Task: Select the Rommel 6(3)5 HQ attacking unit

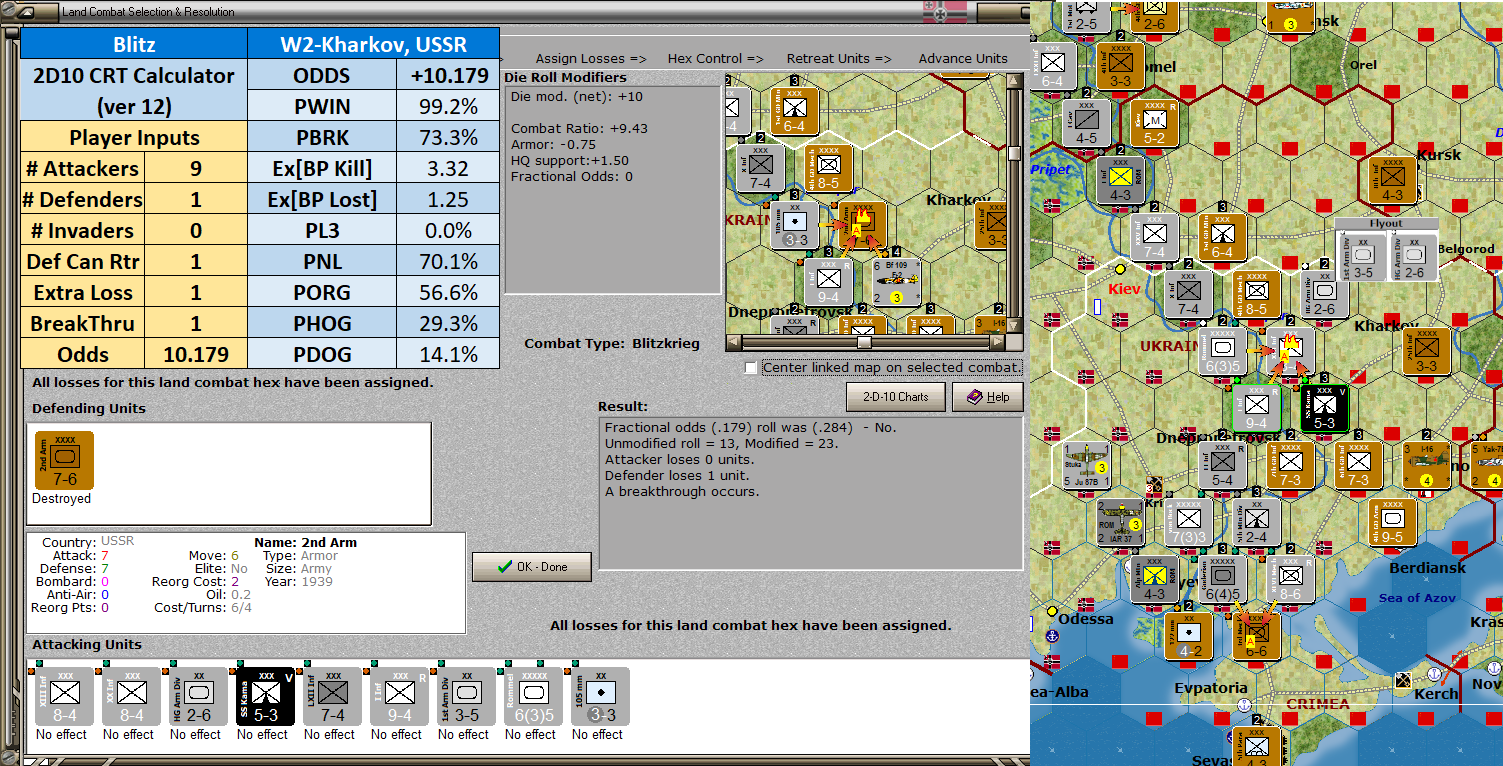Action: coord(533,696)
